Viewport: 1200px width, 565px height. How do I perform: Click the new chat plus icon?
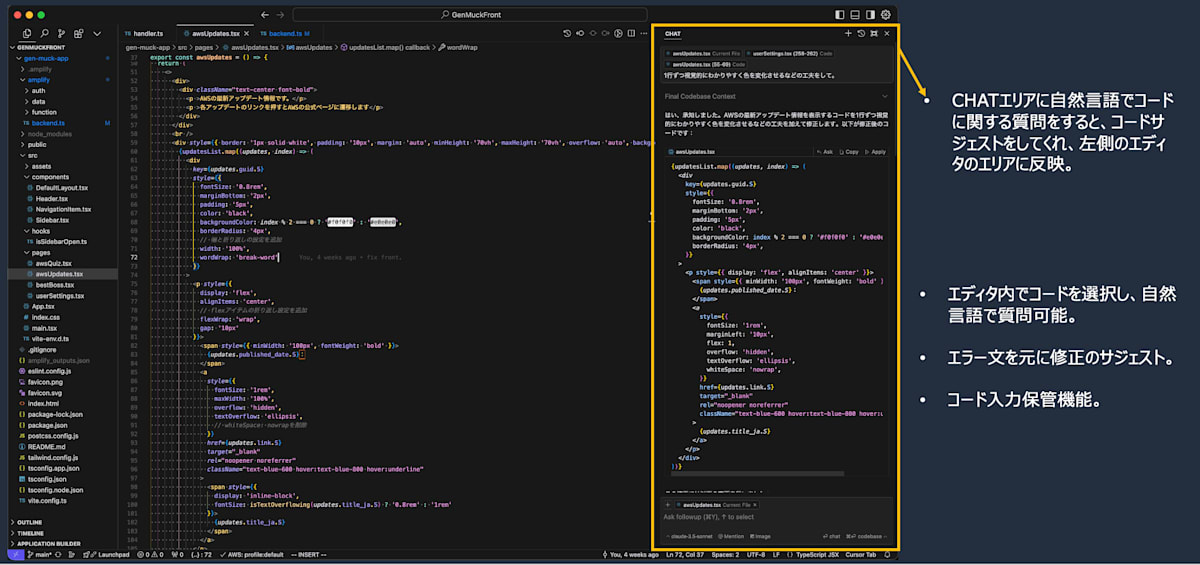pos(848,33)
